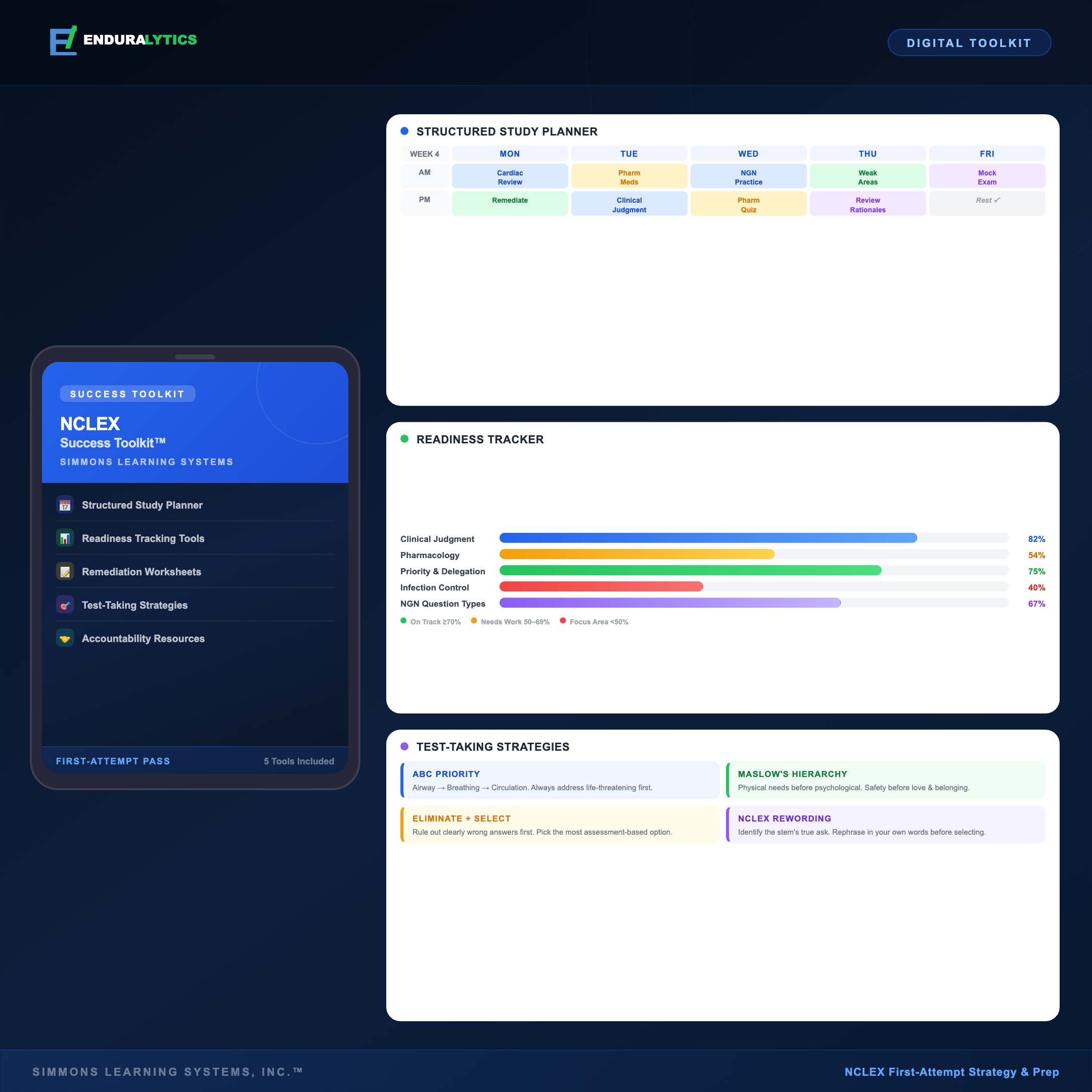
Task: Click the NGN Practice cell on Wednesday AM
Action: pyautogui.click(x=748, y=176)
